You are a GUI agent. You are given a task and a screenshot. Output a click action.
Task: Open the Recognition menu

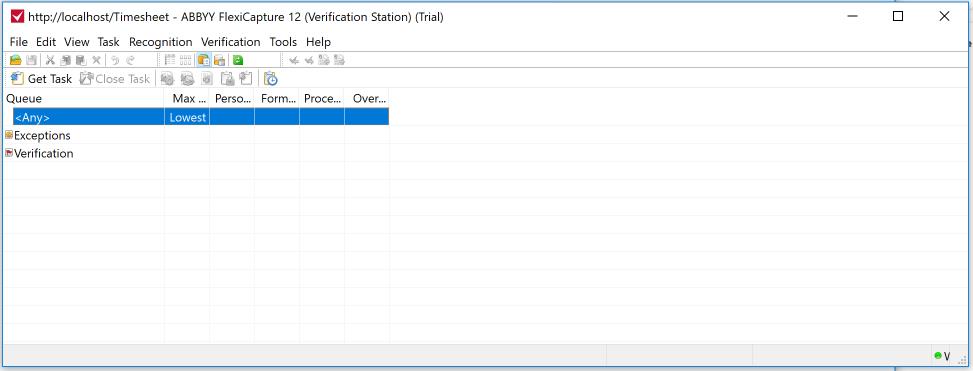[x=161, y=42]
